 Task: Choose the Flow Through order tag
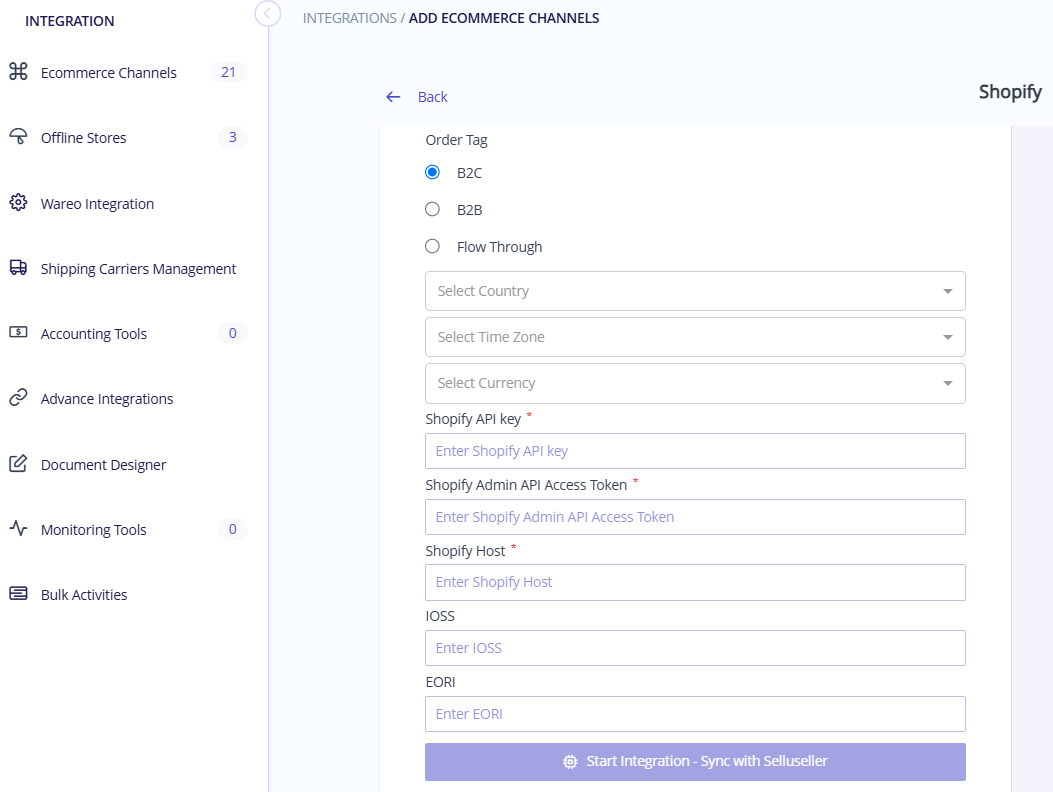(432, 246)
